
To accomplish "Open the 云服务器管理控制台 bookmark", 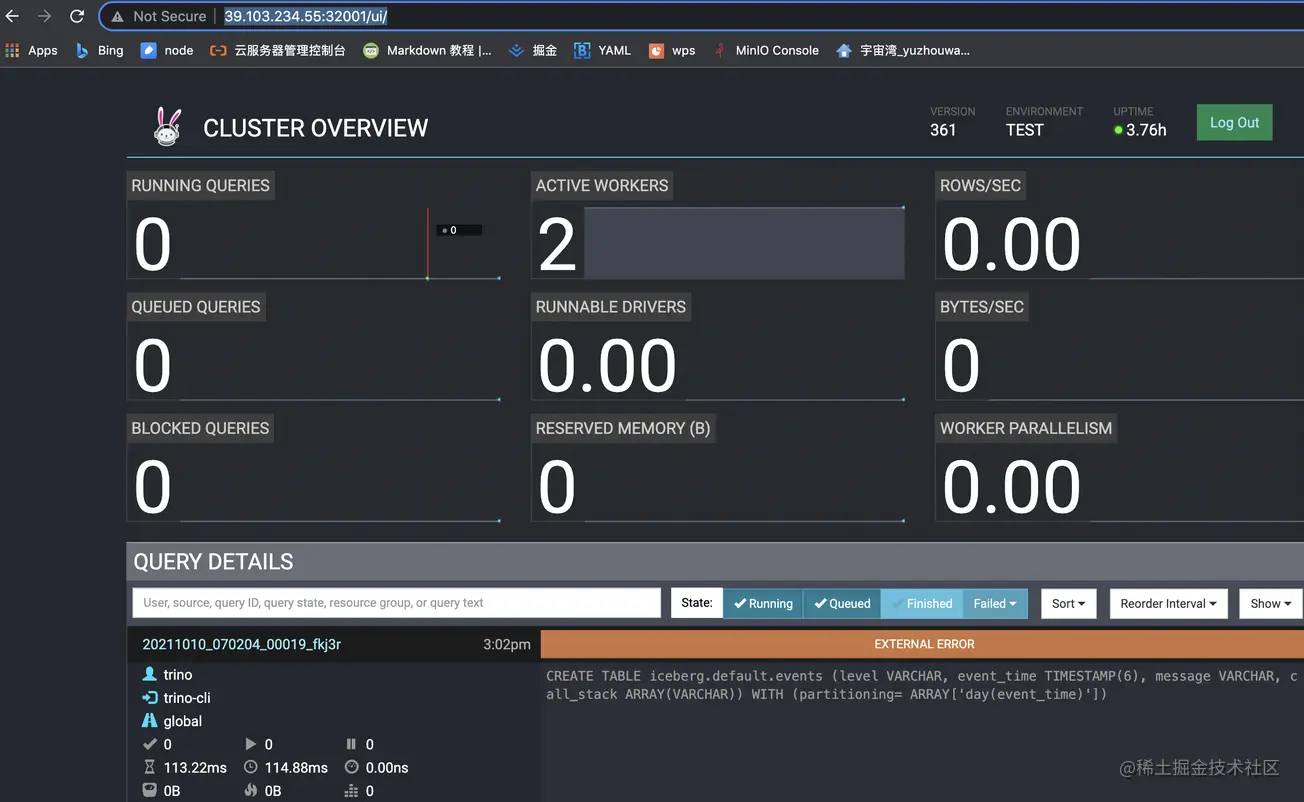I will coord(277,50).
